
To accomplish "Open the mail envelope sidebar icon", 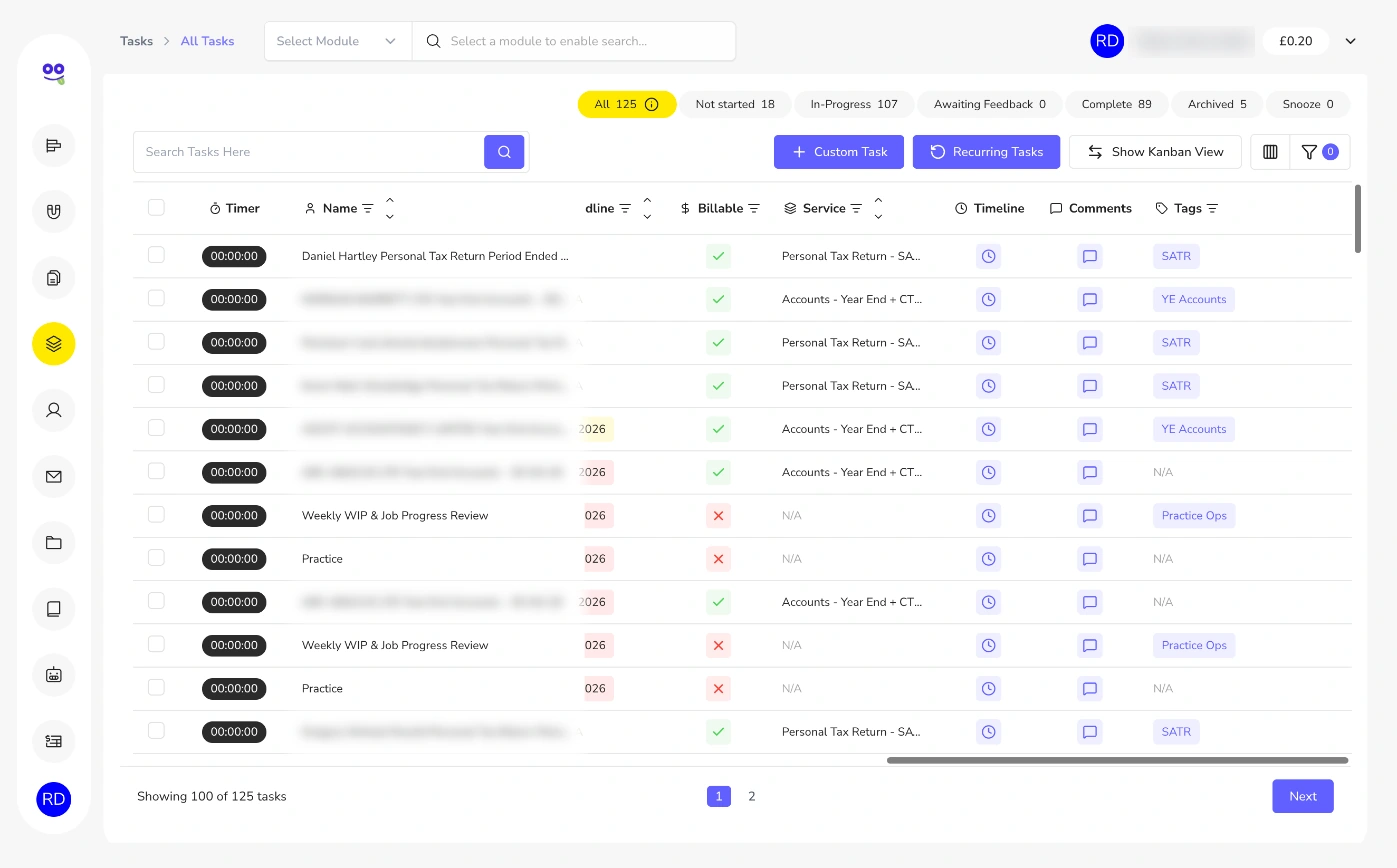I will point(54,476).
